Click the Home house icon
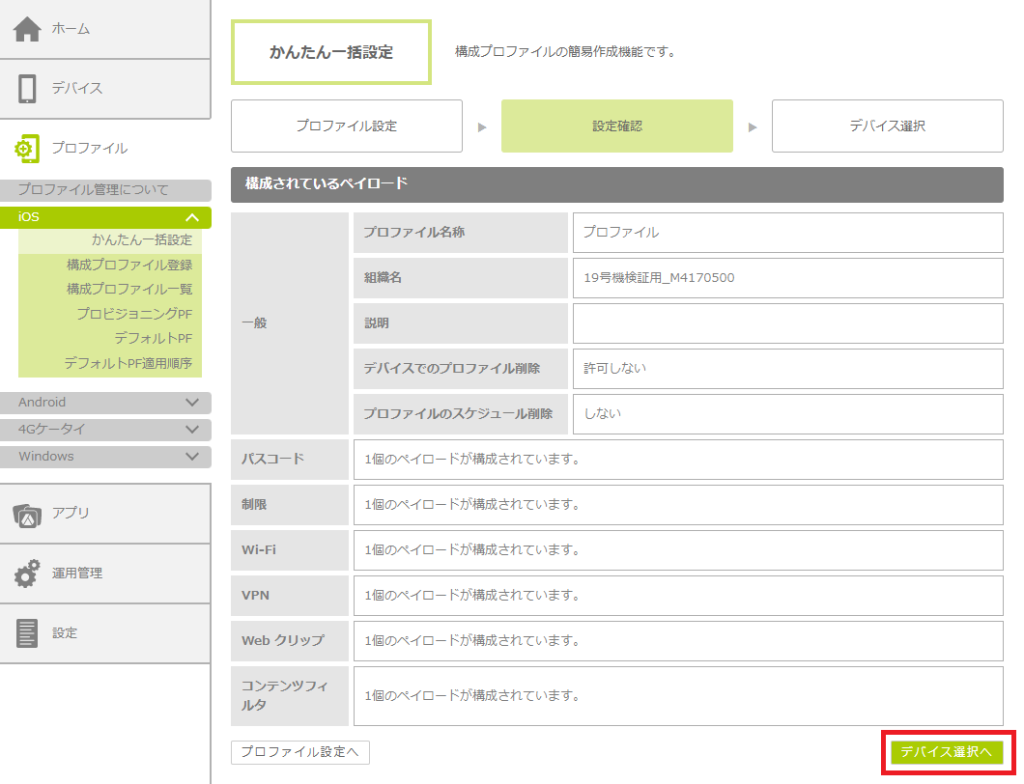Image resolution: width=1024 pixels, height=784 pixels. click(x=28, y=29)
